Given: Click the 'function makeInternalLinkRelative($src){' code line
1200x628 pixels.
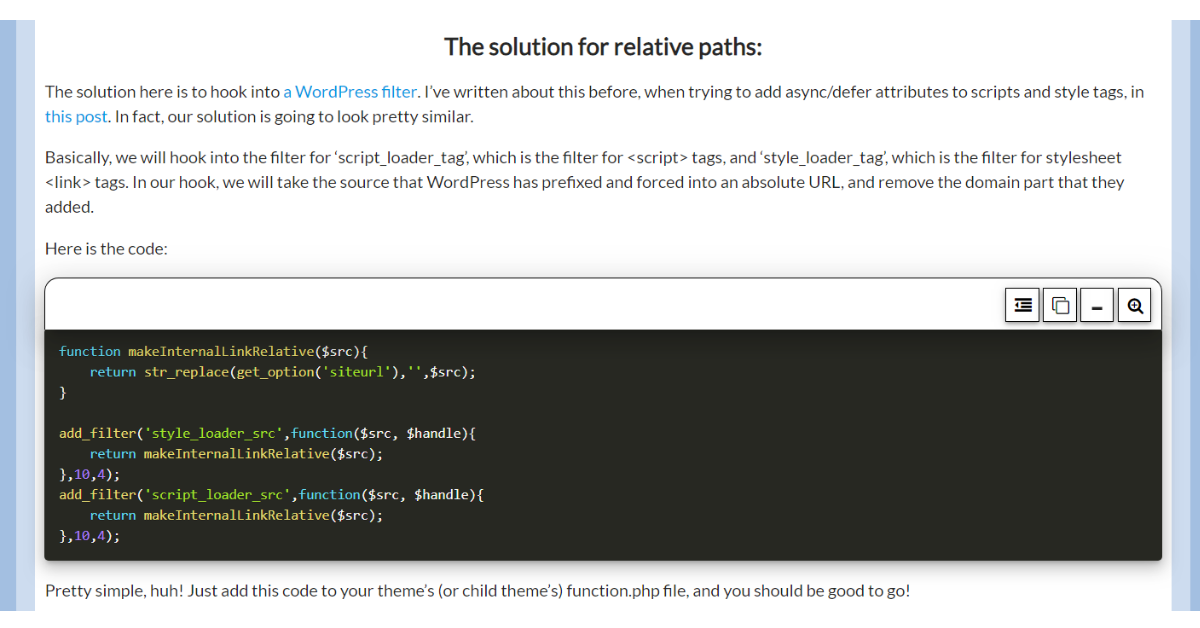Looking at the screenshot, I should (214, 351).
